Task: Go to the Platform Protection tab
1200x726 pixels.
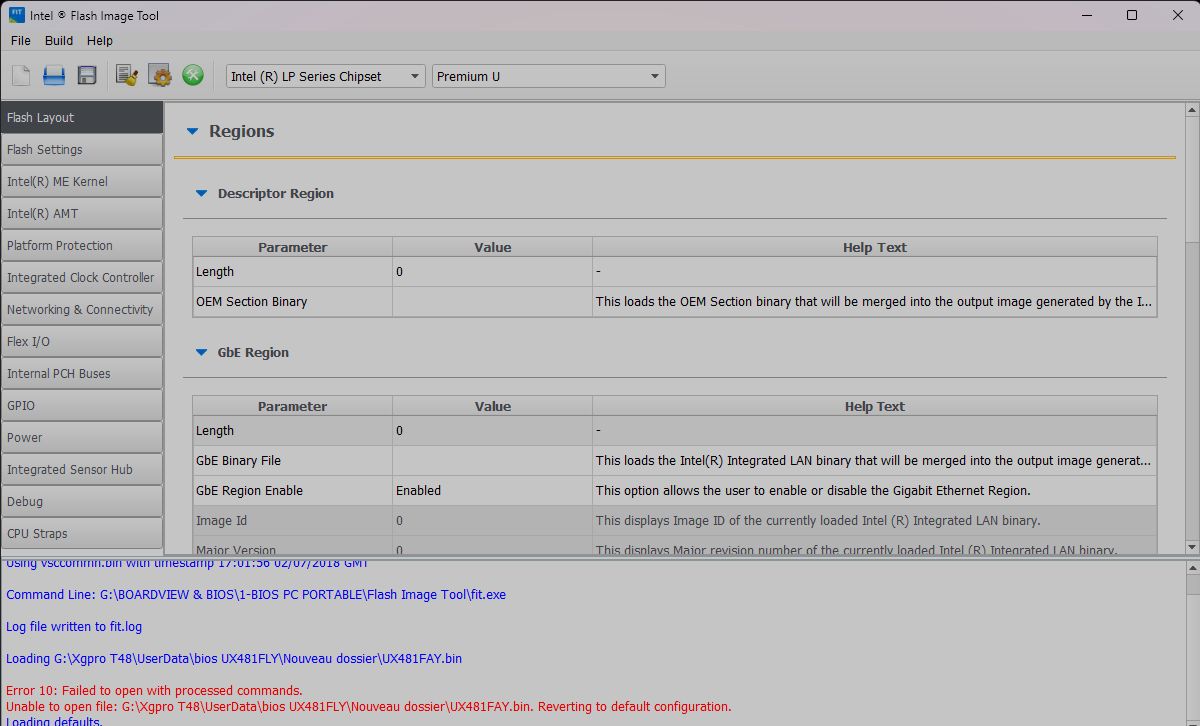Action: click(81, 246)
